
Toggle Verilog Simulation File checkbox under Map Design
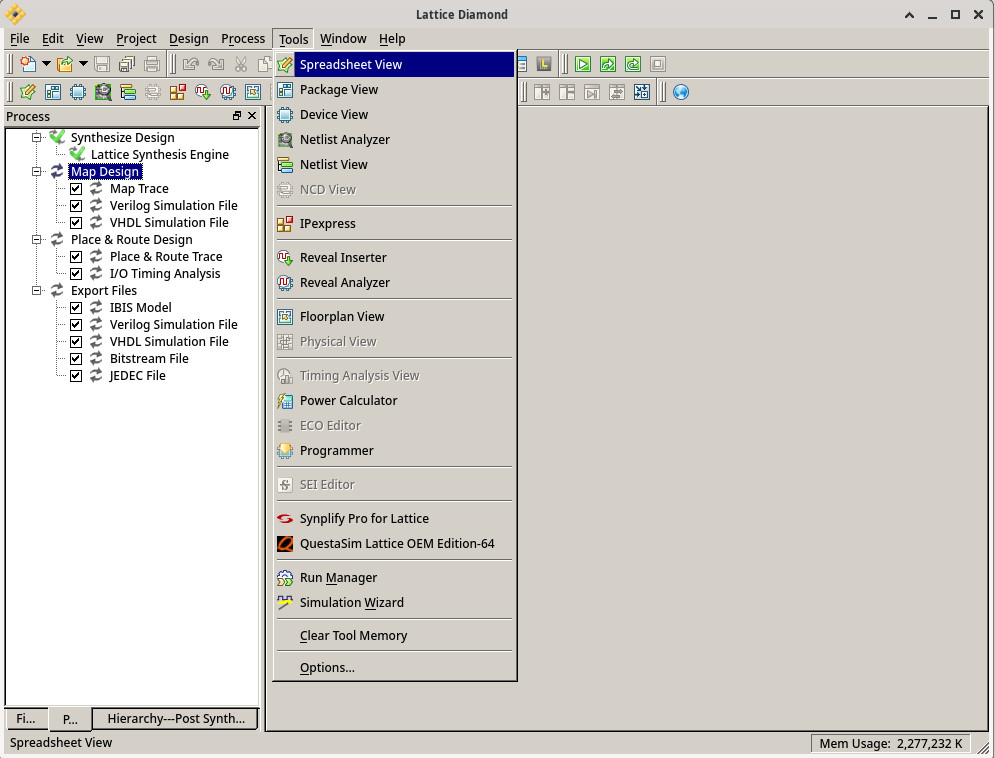pyautogui.click(x=76, y=206)
